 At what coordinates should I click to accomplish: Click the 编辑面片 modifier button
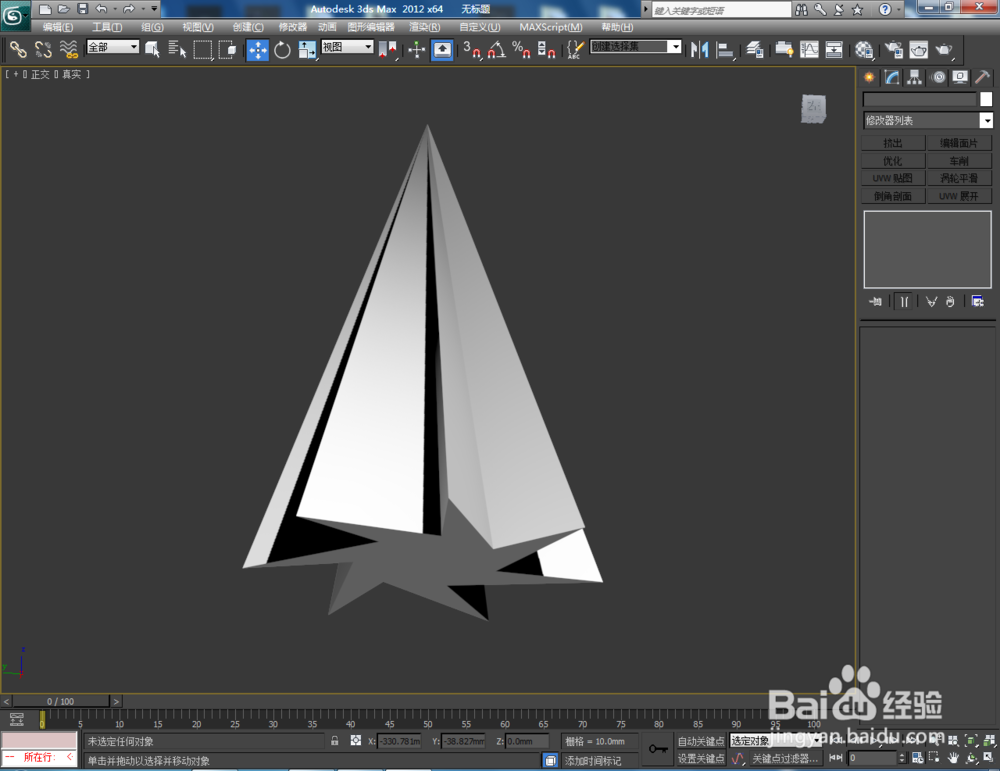point(959,143)
